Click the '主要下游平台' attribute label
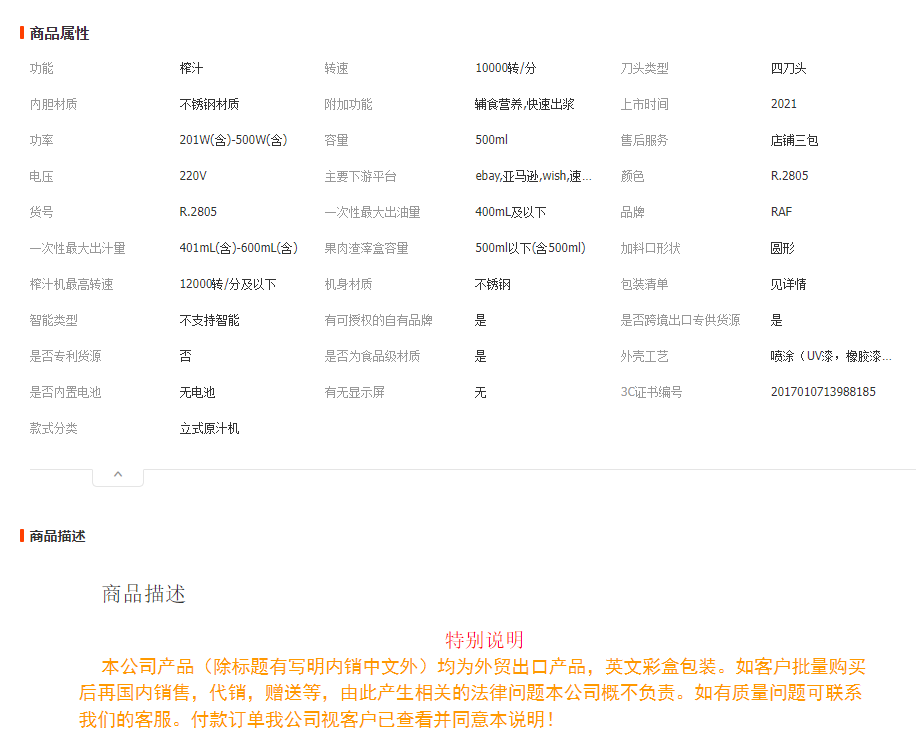Image resolution: width=916 pixels, height=746 pixels. pos(360,176)
